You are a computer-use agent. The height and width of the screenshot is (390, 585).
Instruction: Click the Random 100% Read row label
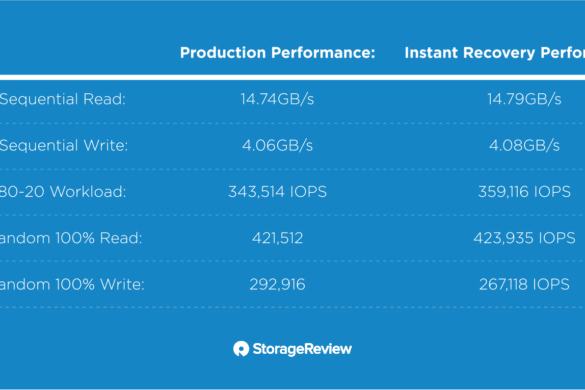(x=71, y=238)
